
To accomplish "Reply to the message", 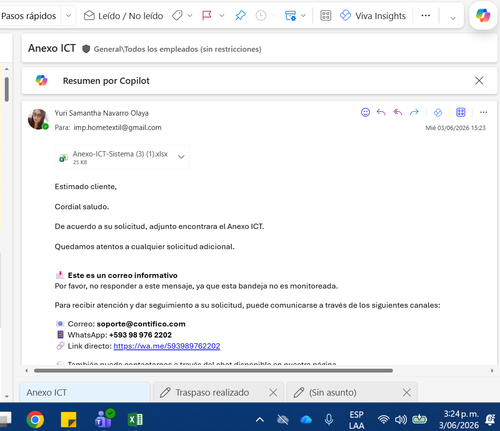I will click(x=381, y=112).
